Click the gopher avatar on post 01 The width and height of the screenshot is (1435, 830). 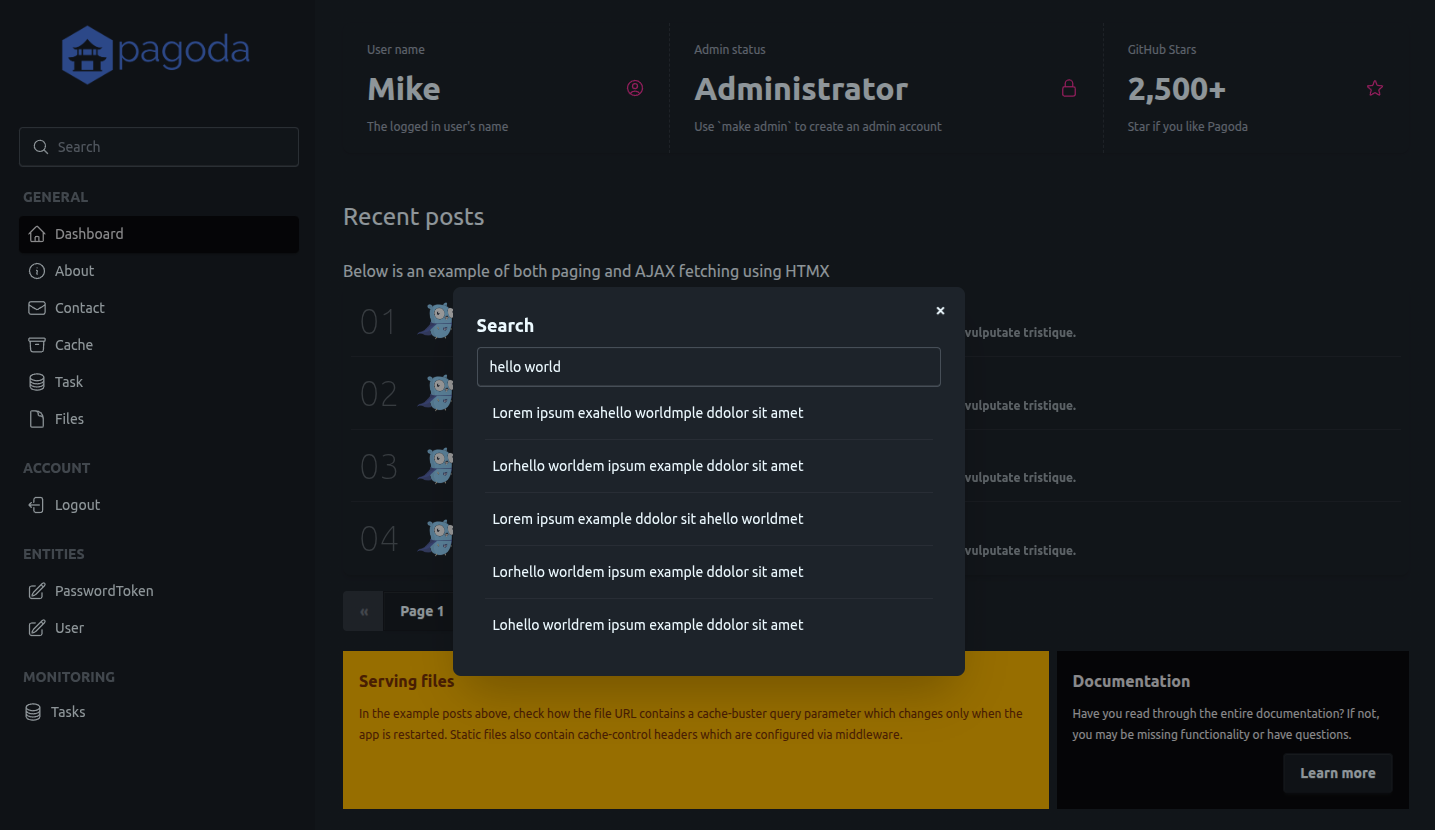click(x=437, y=321)
